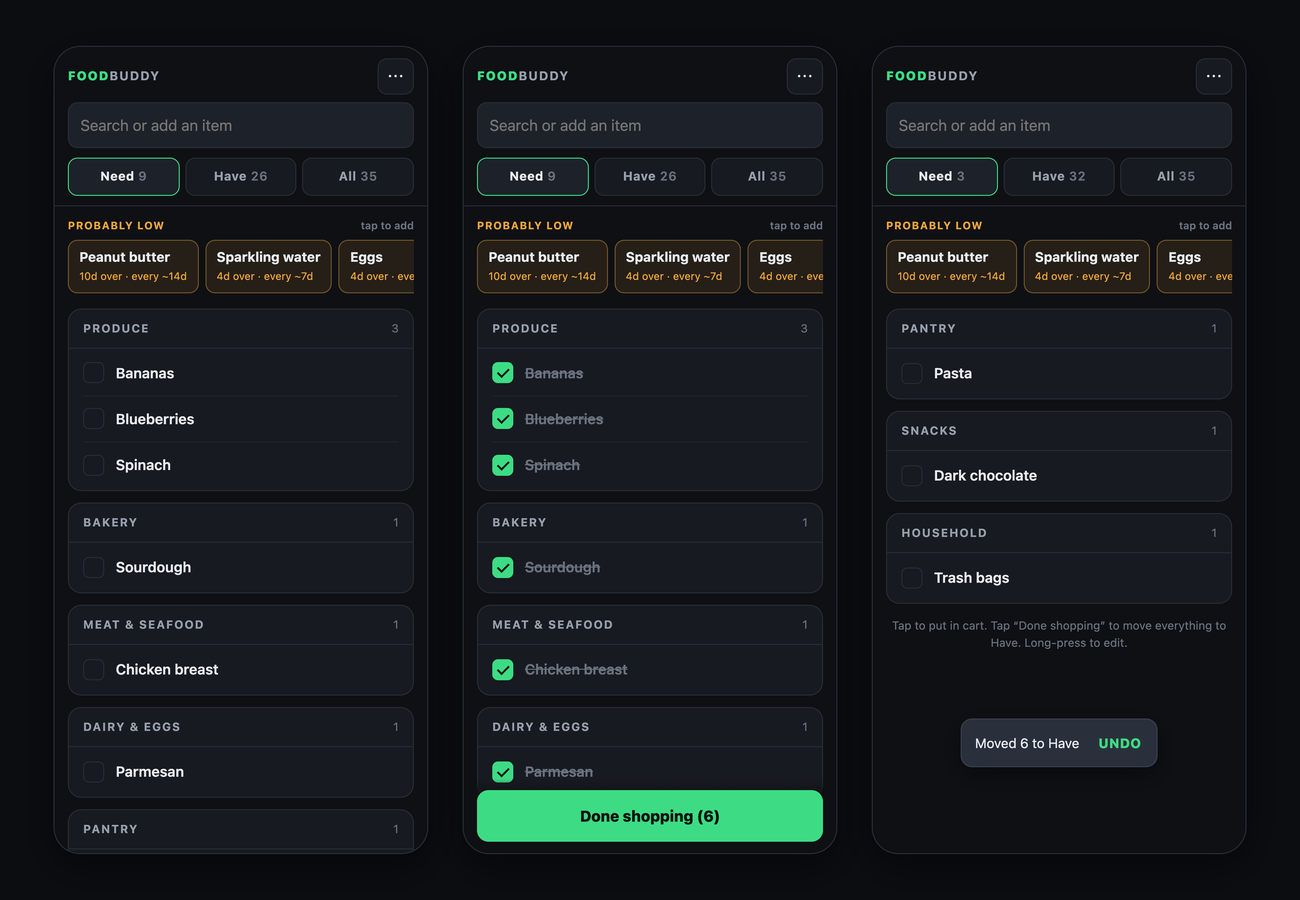1300x900 pixels.
Task: Uncheck the Bananas box in the middle phone
Action: tap(502, 373)
